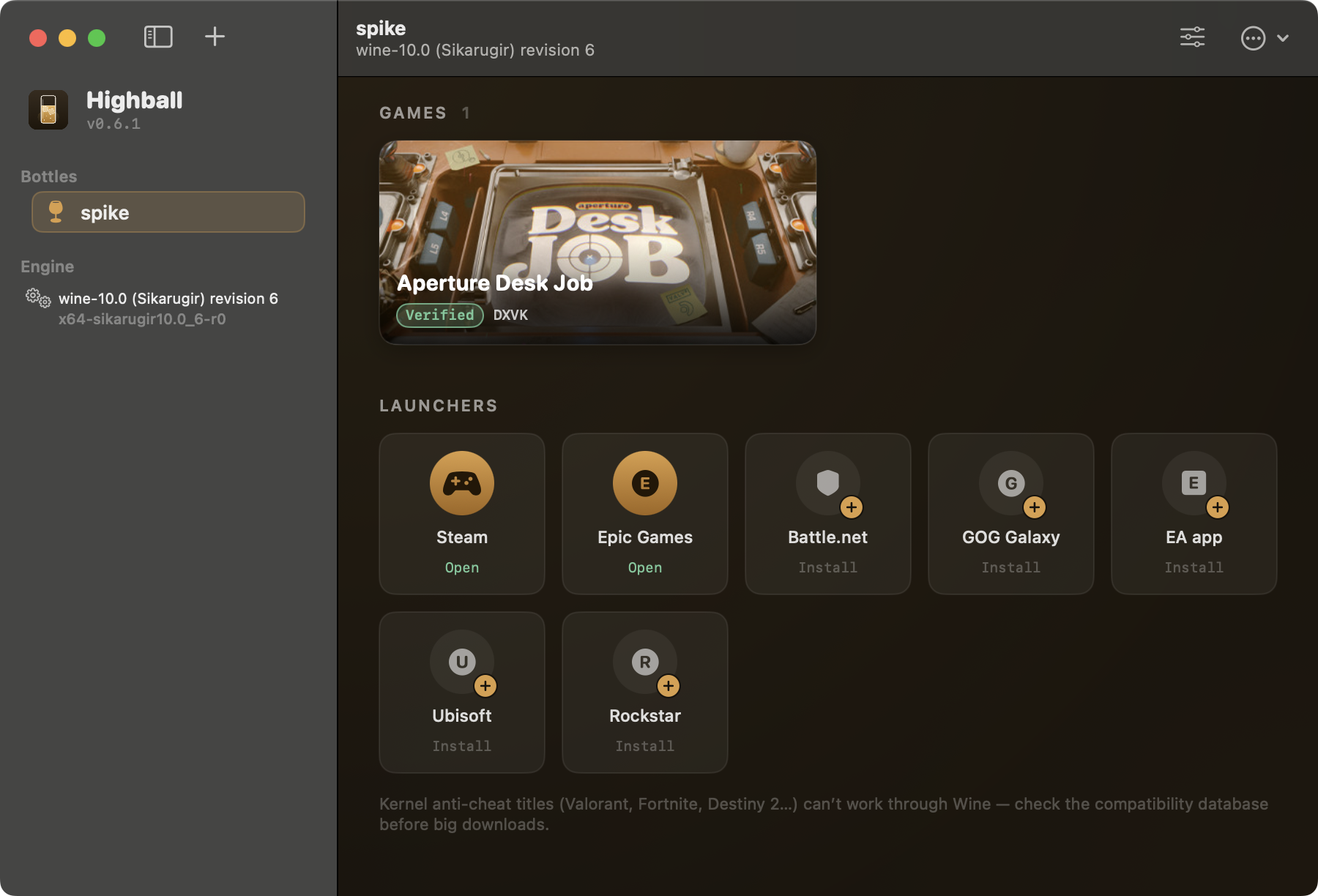Image resolution: width=1318 pixels, height=896 pixels.
Task: Click the add badge on Battle.net
Action: (851, 507)
